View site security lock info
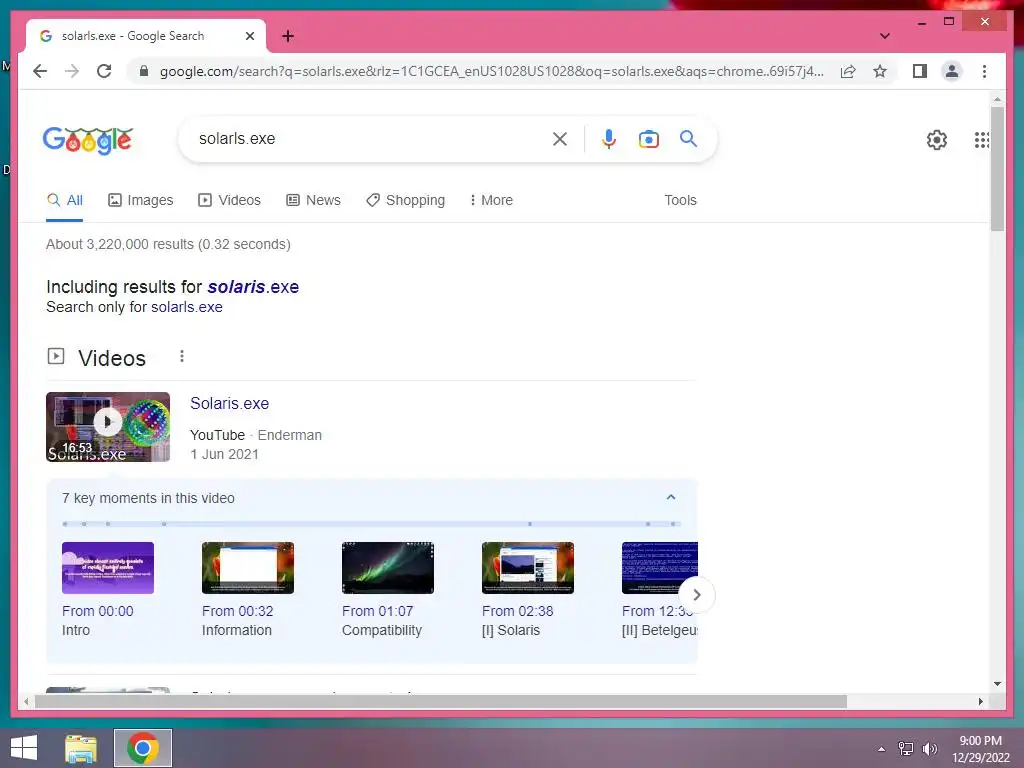This screenshot has height=768, width=1024. click(x=144, y=71)
